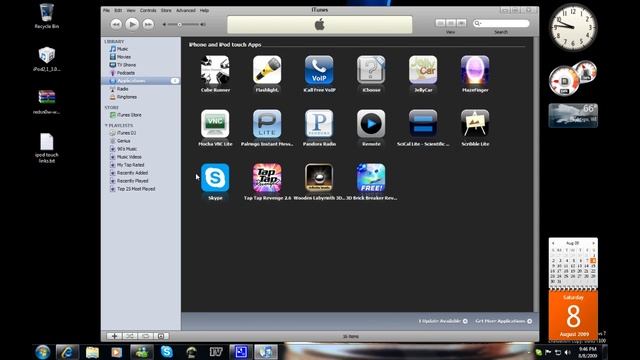This screenshot has height=360, width=640.
Task: Open the JellyCar app icon
Action: coord(423,70)
